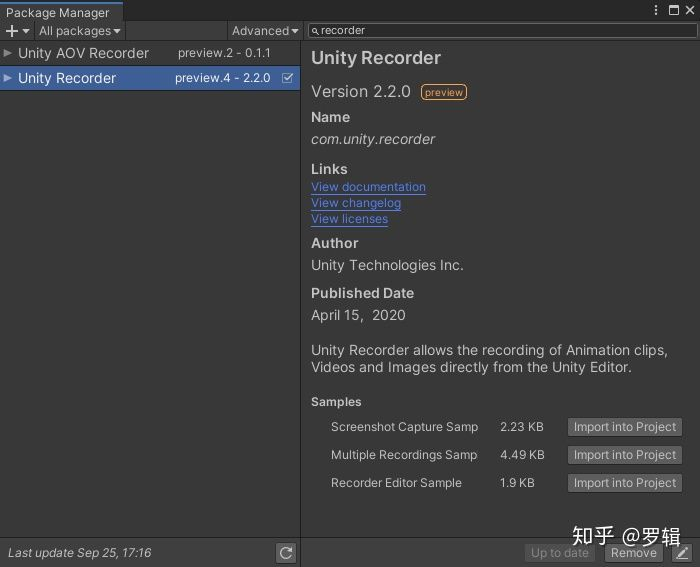Click the Last update Sep 25, 17:16 status
This screenshot has height=567, width=700.
click(x=80, y=553)
